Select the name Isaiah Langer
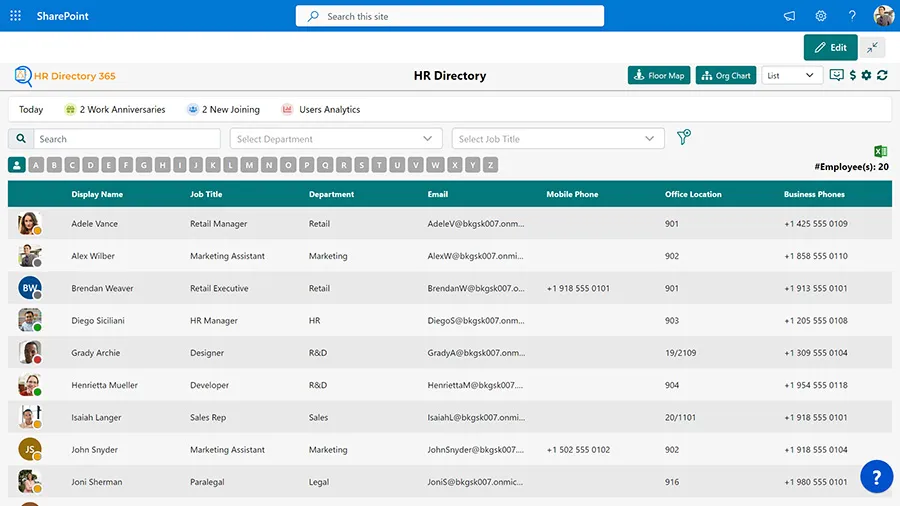This screenshot has height=506, width=900. 96,417
